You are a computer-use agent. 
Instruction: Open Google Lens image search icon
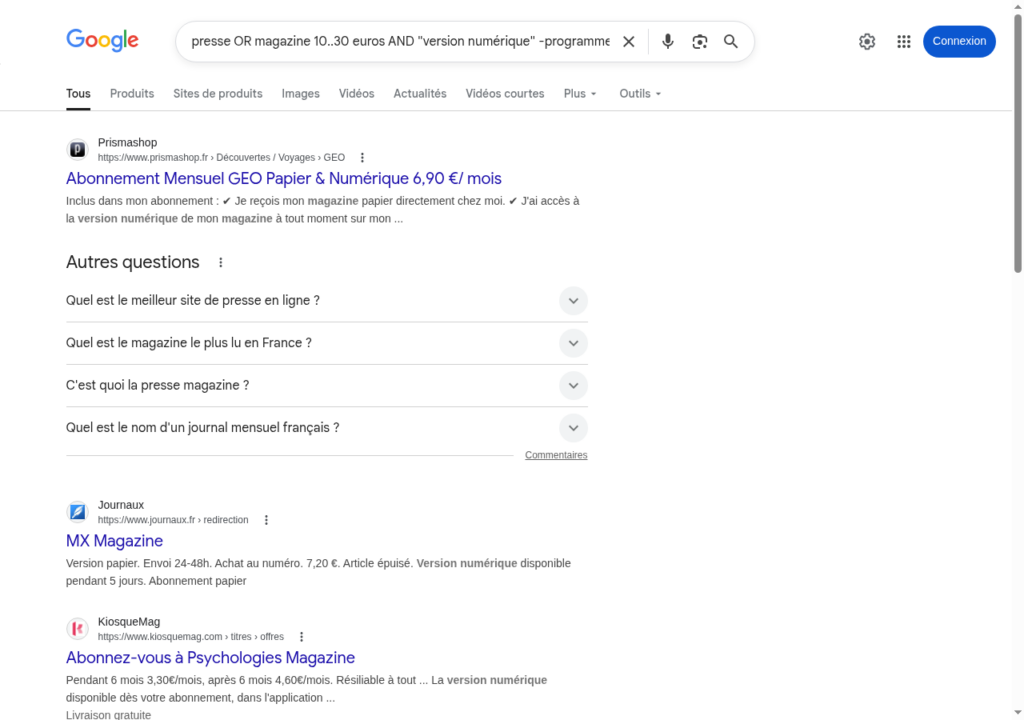click(x=700, y=41)
